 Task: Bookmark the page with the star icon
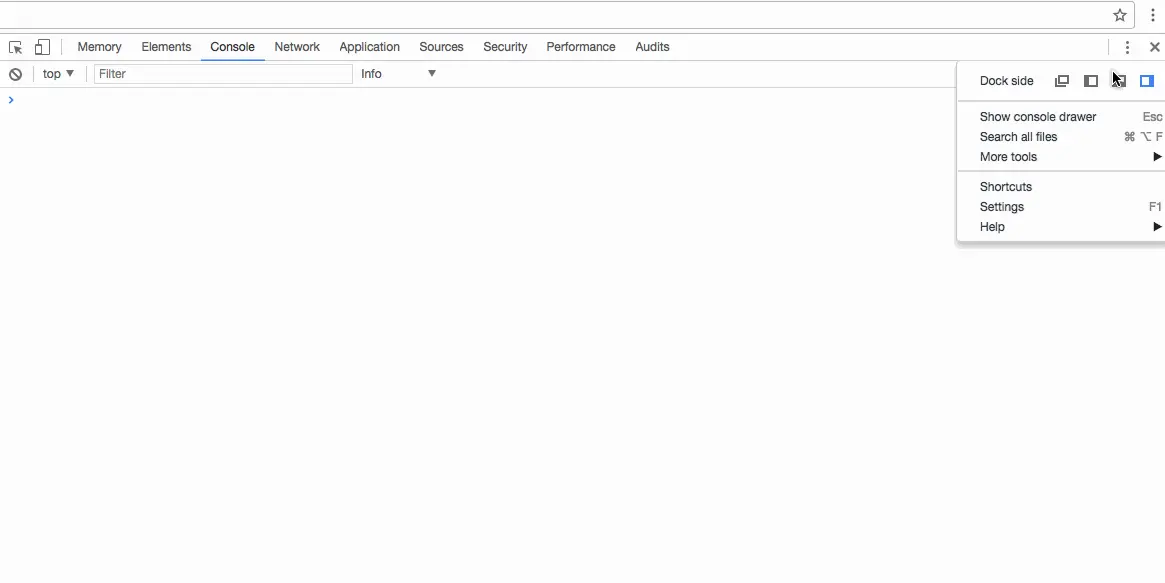(1120, 15)
